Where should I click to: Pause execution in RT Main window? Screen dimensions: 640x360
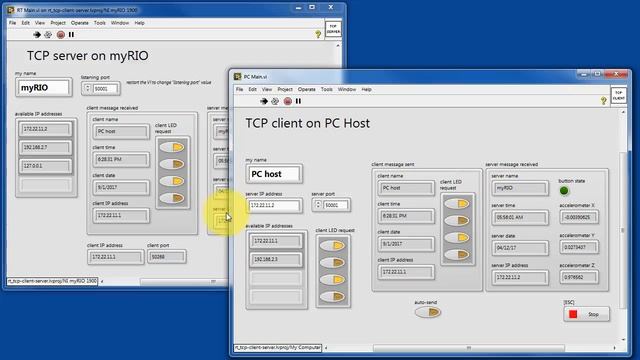click(71, 35)
